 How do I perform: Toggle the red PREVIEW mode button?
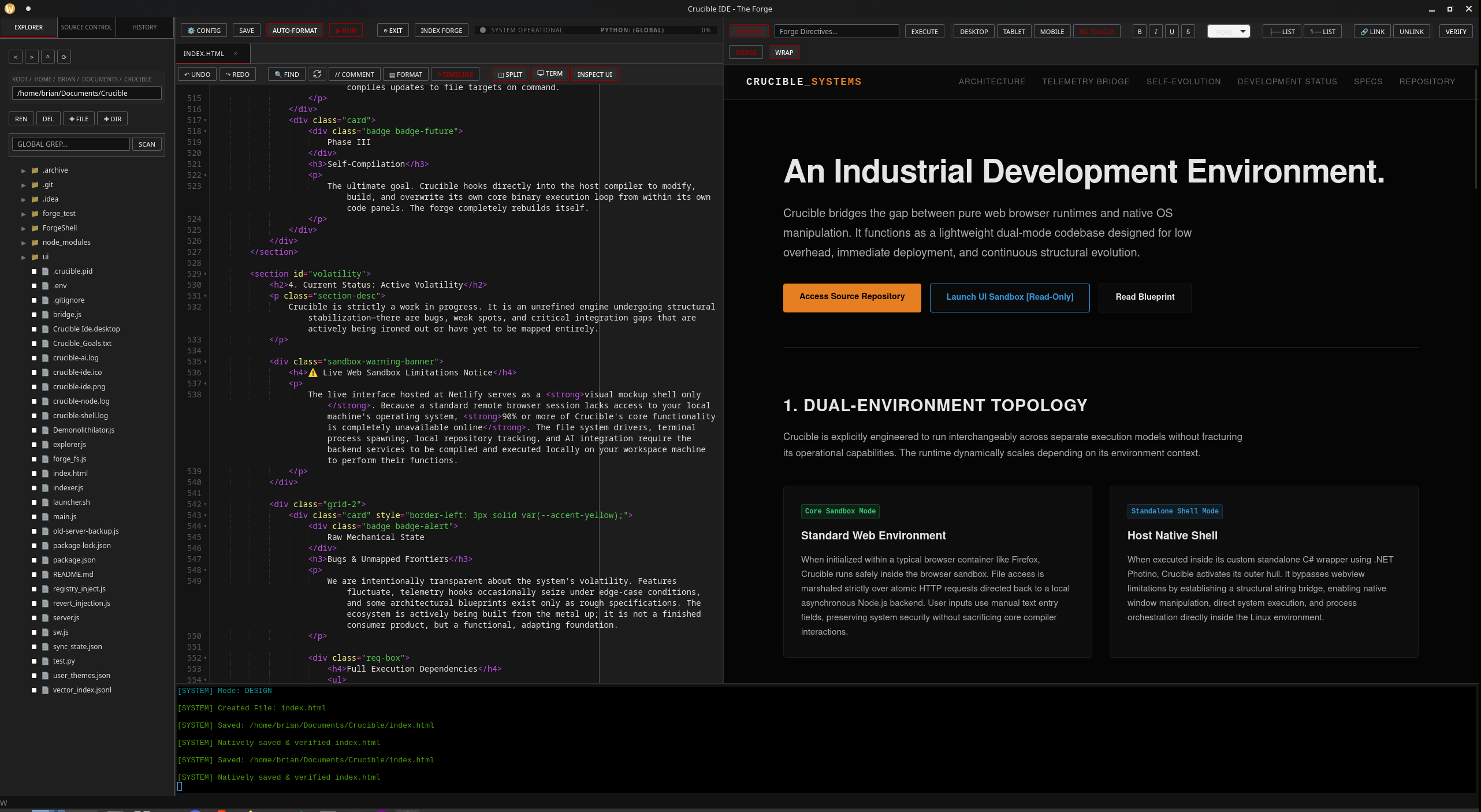749,32
